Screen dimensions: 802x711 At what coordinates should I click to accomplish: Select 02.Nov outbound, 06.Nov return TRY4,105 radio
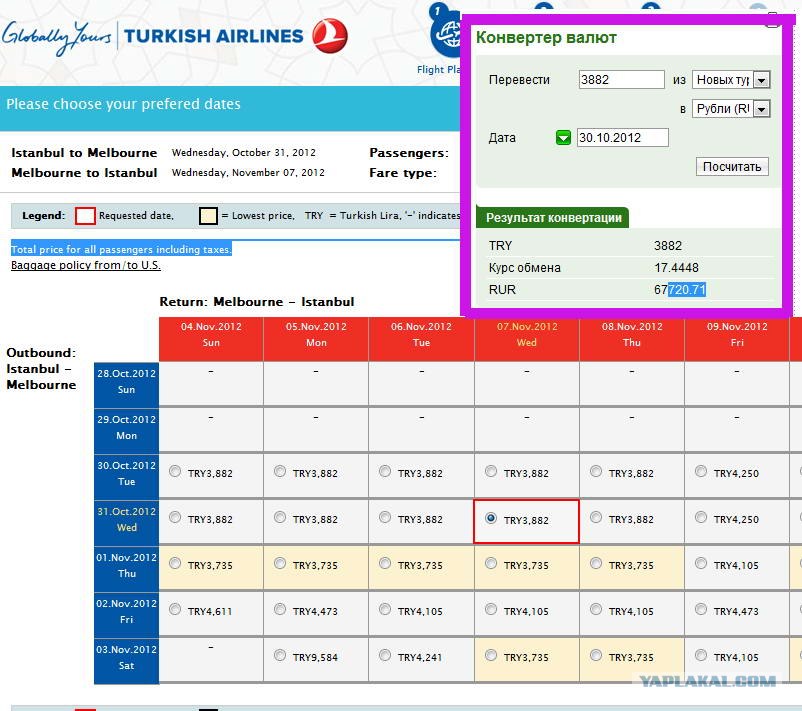pos(385,609)
